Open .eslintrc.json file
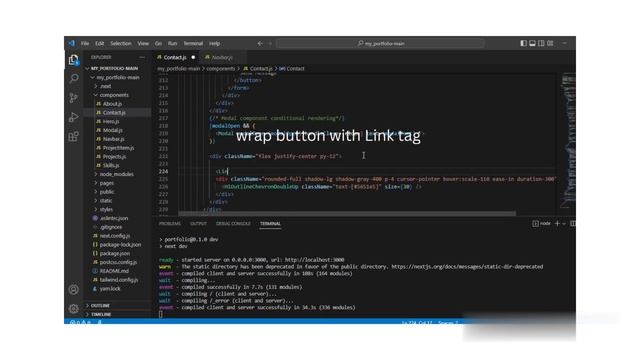This screenshot has height=360, width=640. tap(114, 218)
